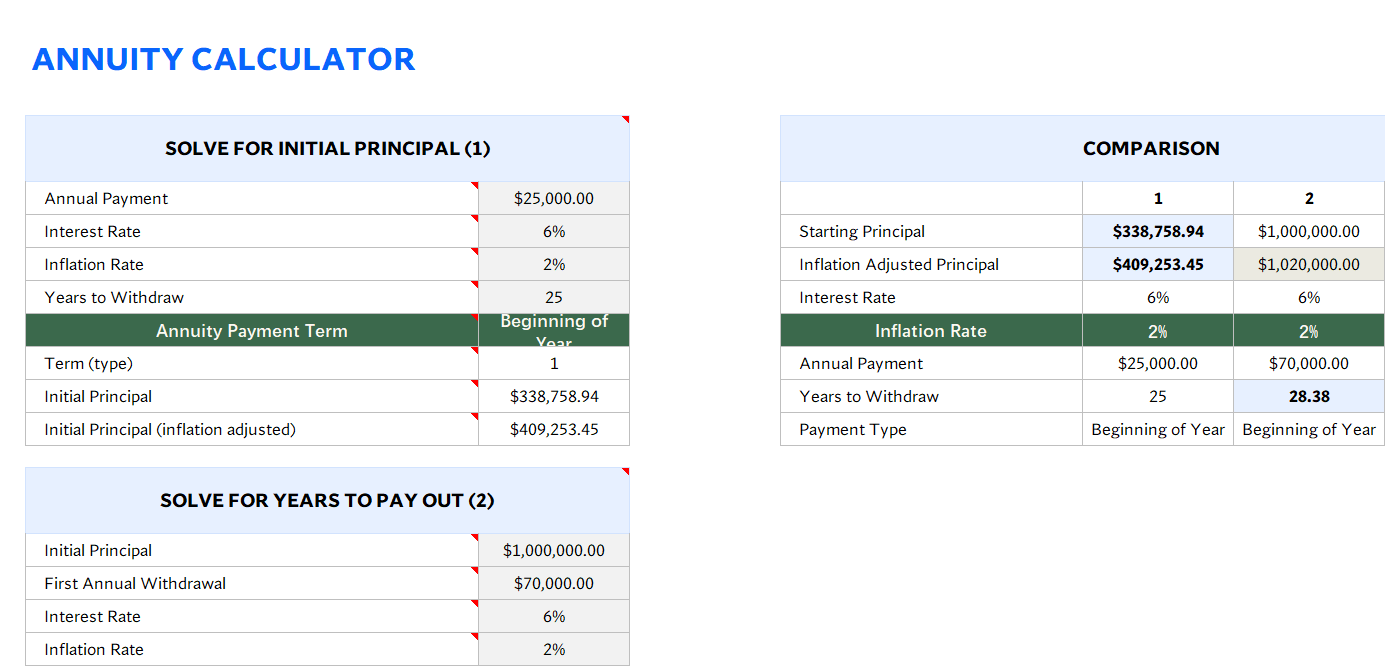Click the 6% Interest Rate input in section 2
This screenshot has width=1385, height=666.
[554, 616]
